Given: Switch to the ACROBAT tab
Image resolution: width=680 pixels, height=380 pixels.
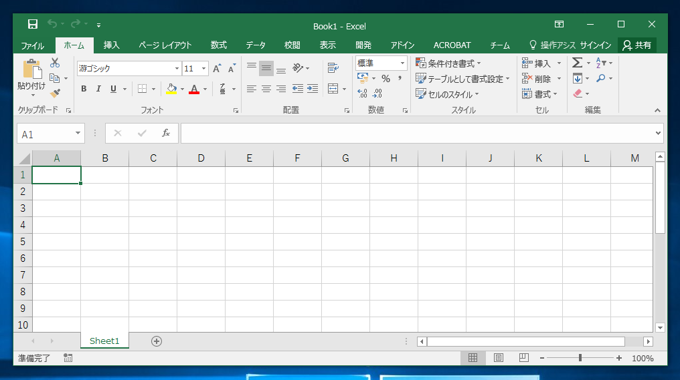Looking at the screenshot, I should click(x=452, y=45).
